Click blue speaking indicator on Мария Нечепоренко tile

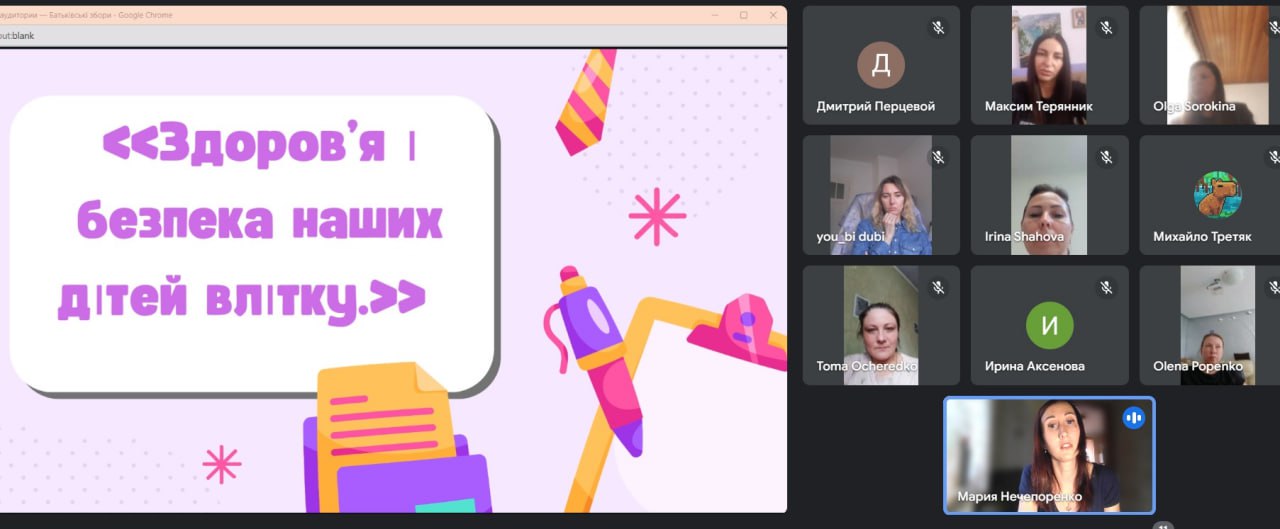[1133, 418]
